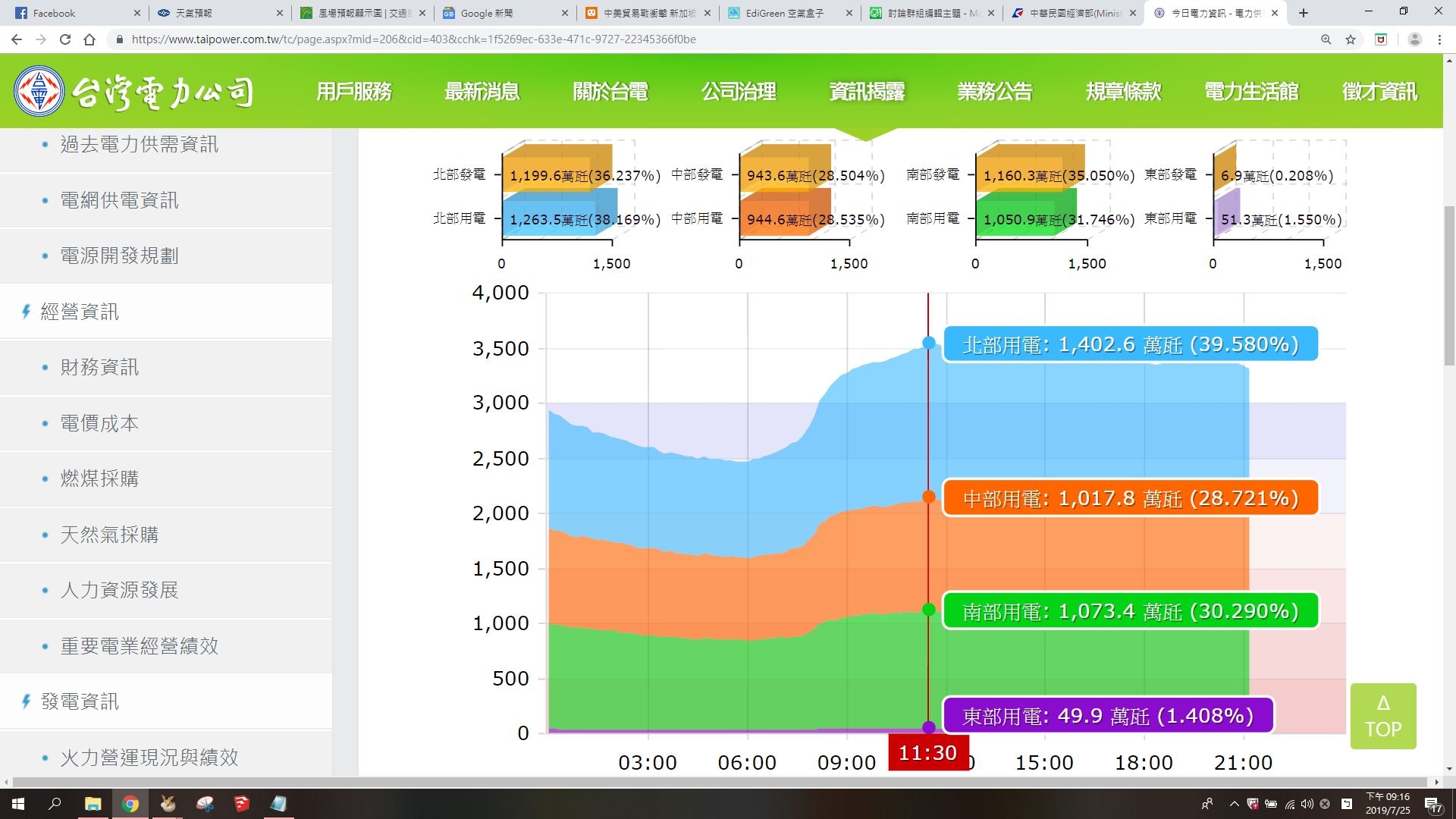Click the horizontal page scrollbar

720,782
